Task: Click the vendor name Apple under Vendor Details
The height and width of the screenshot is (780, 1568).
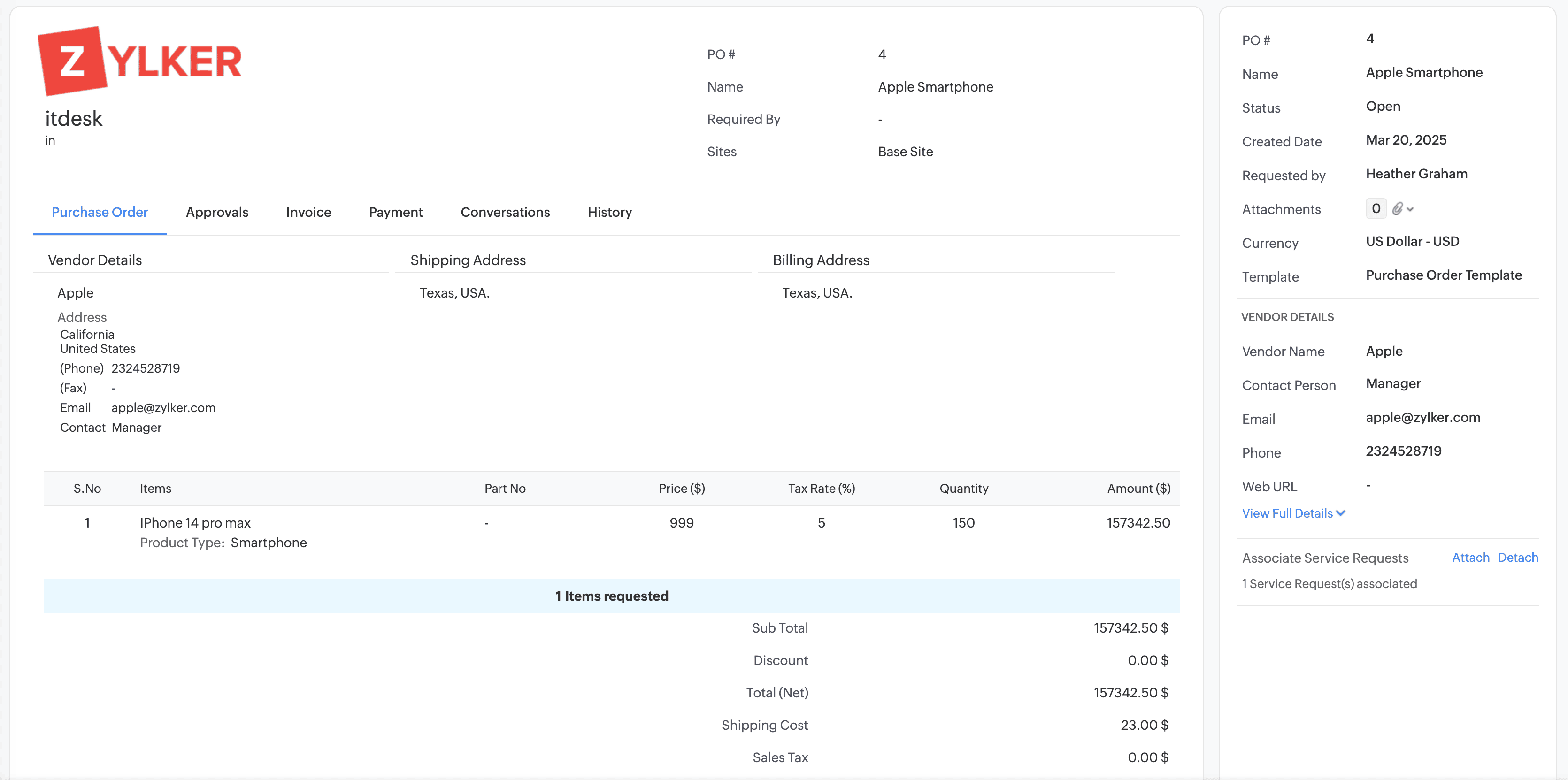Action: pos(76,293)
